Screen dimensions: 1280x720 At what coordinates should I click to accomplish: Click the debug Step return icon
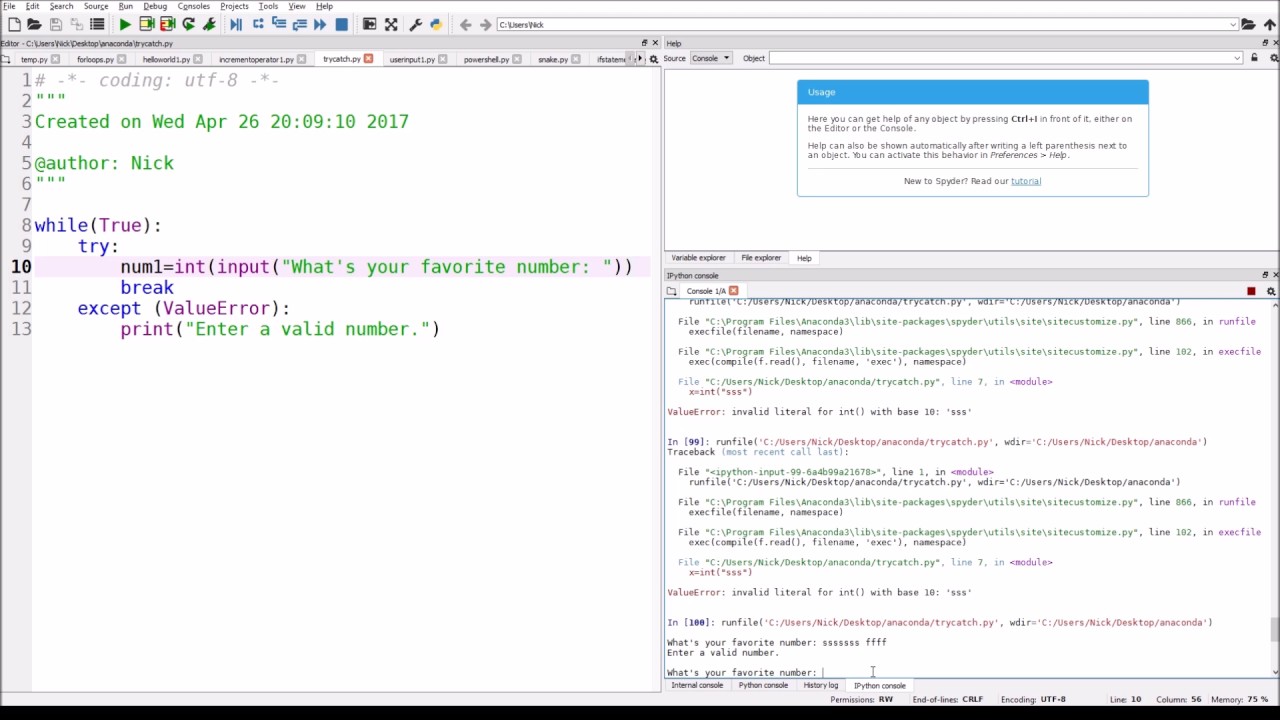300,24
